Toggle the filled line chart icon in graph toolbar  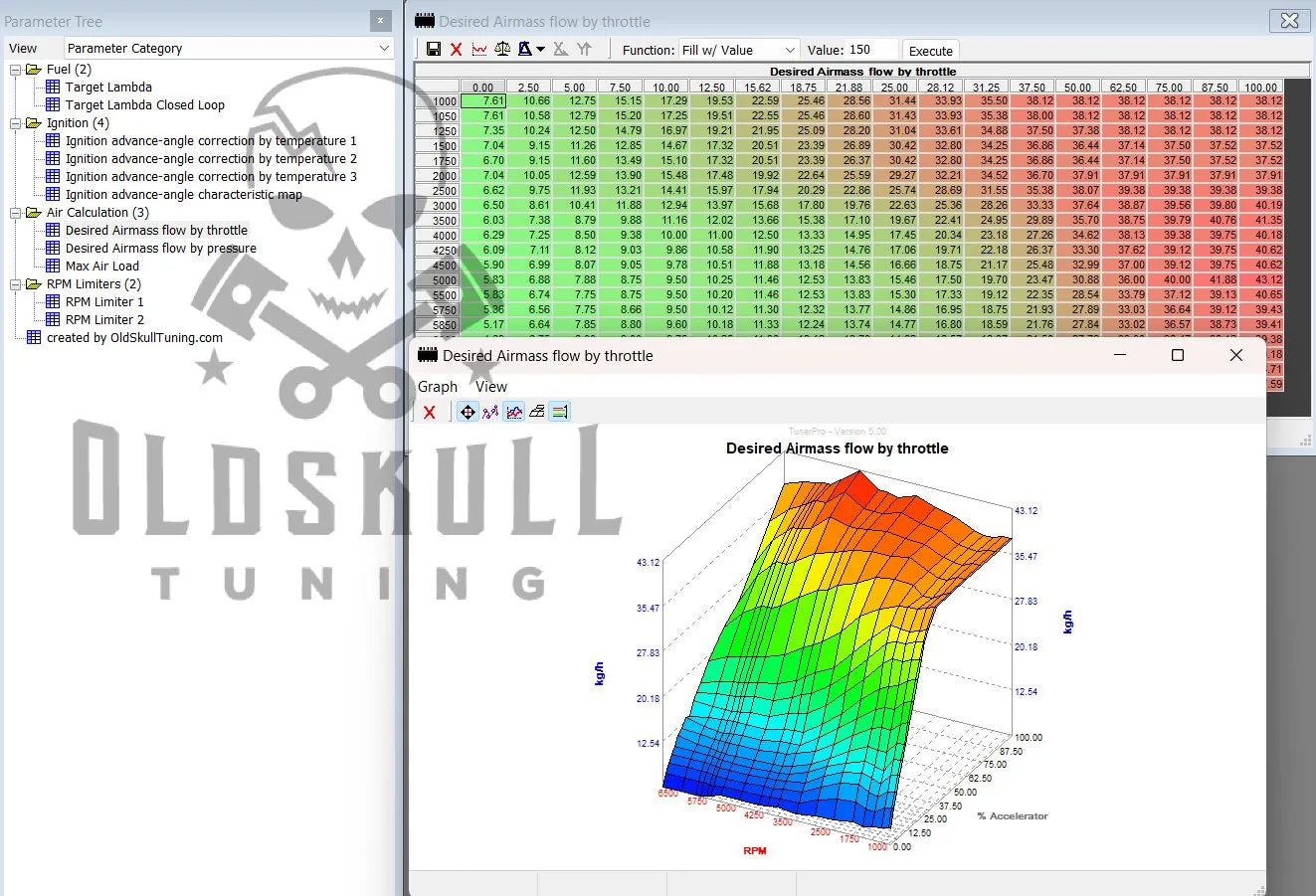pos(514,412)
